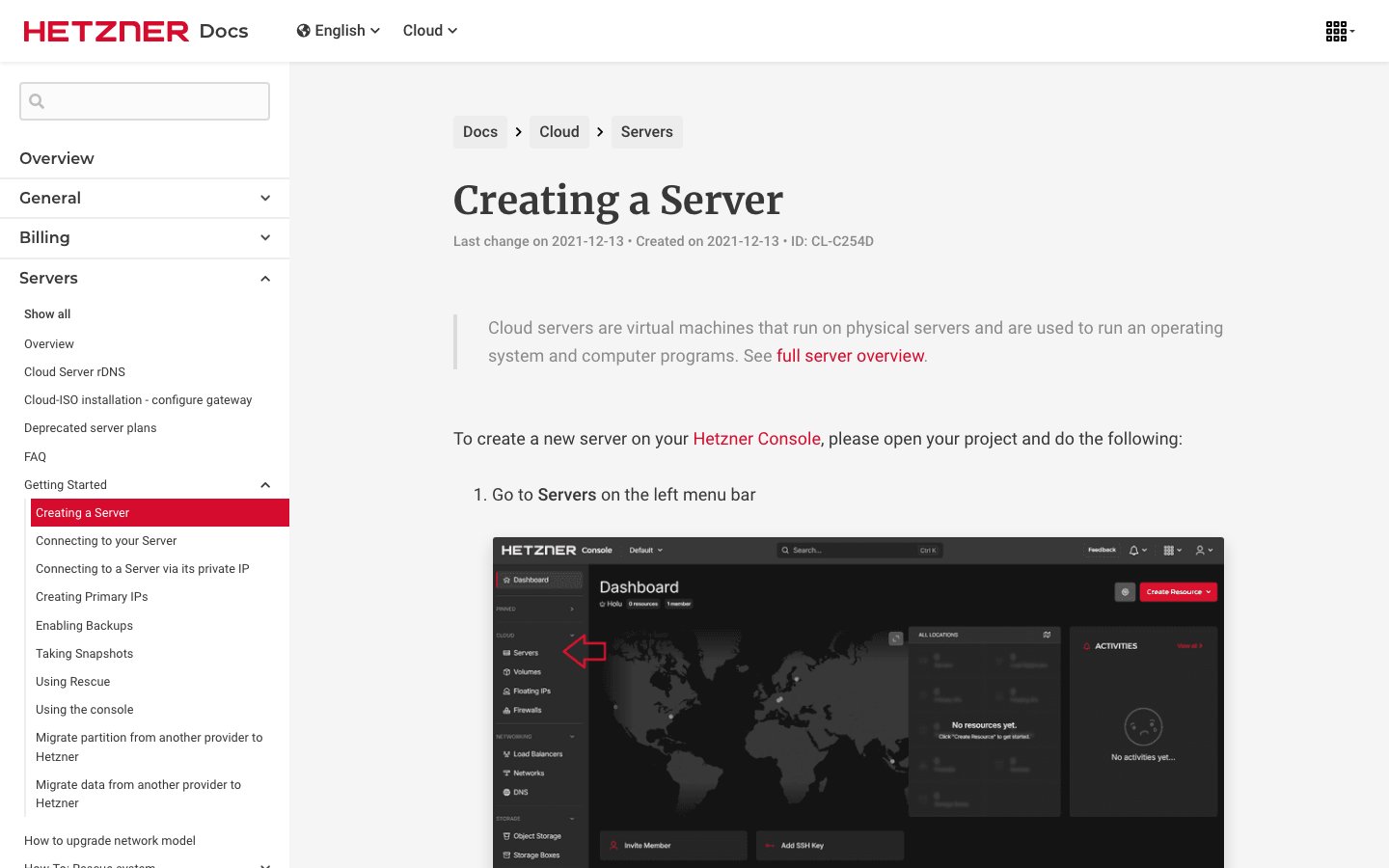Open Enabling Backups article
This screenshot has height=868, width=1389.
84,626
